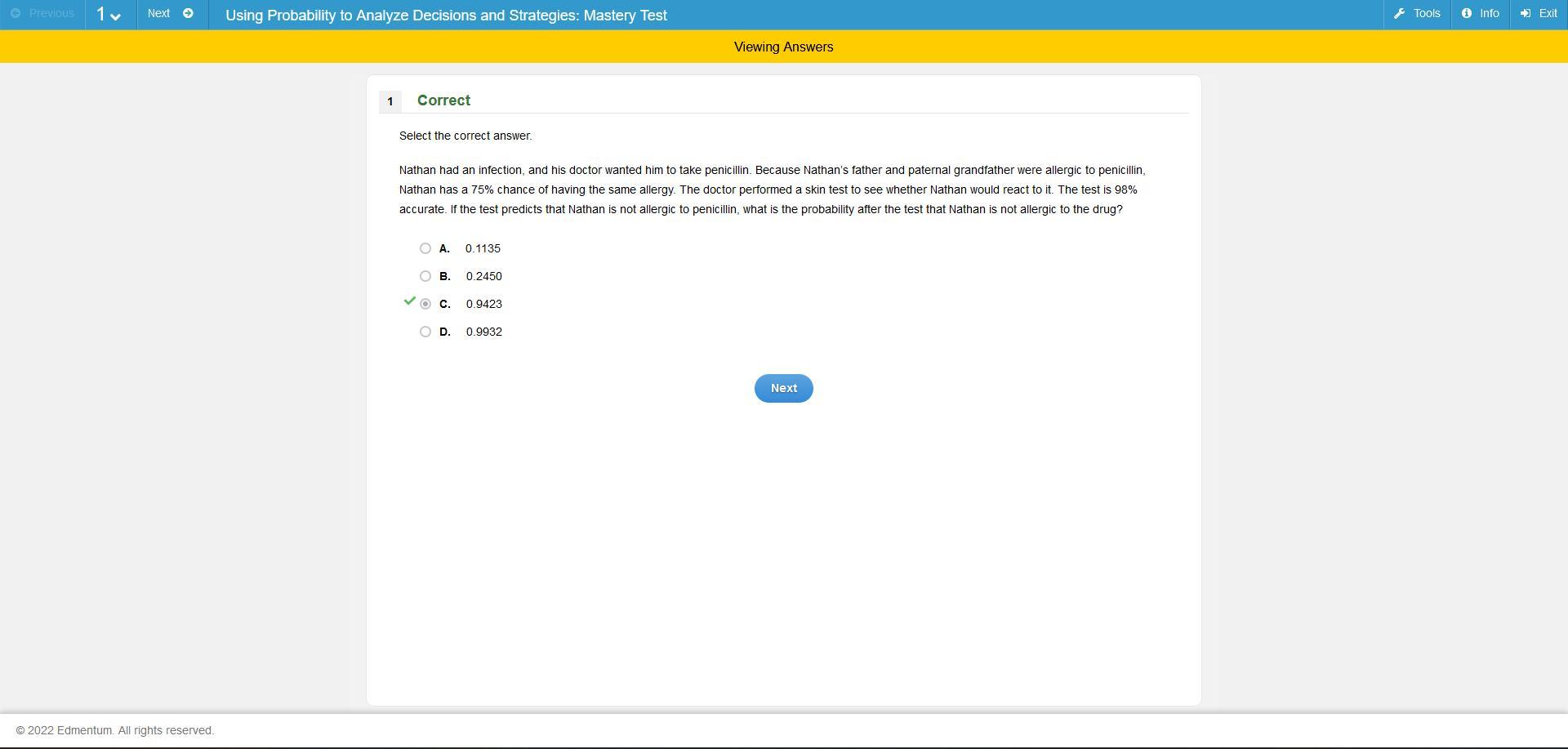1568x749 pixels.
Task: Click the question number 1 badge
Action: (390, 101)
